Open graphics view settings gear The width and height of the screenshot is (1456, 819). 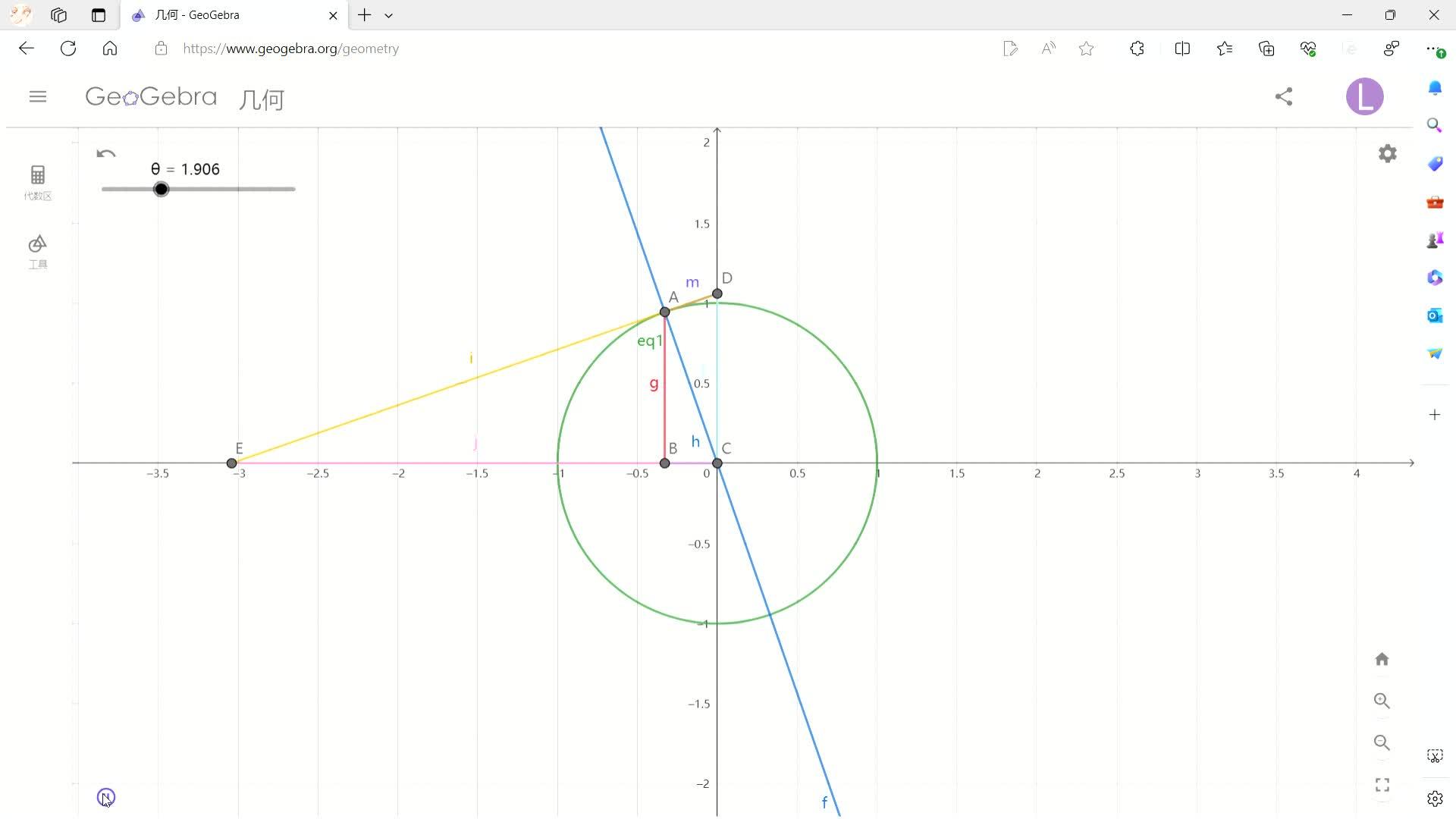pos(1387,154)
